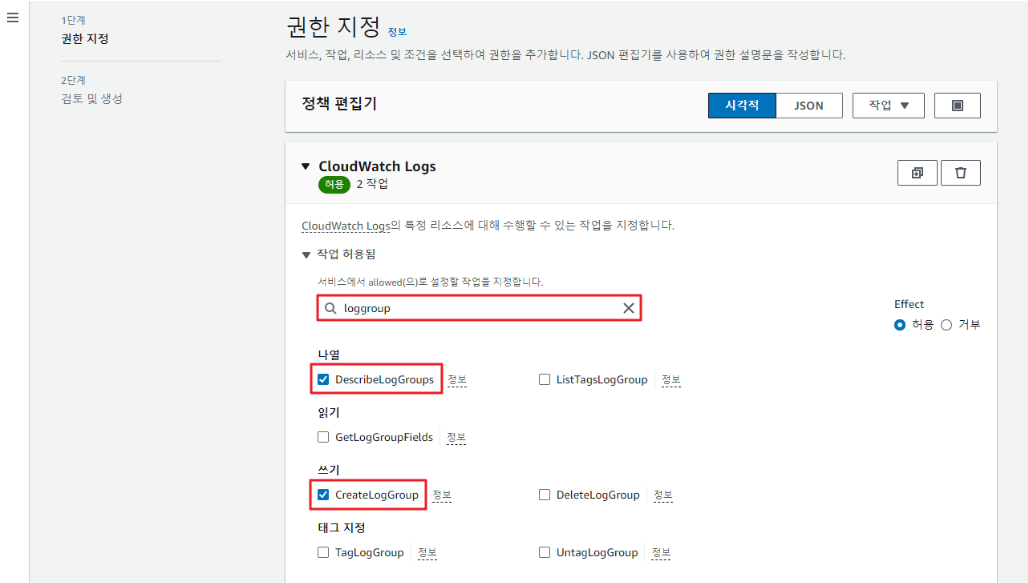Image resolution: width=1028 pixels, height=583 pixels.
Task: Click the 허용 green badge
Action: (x=334, y=184)
